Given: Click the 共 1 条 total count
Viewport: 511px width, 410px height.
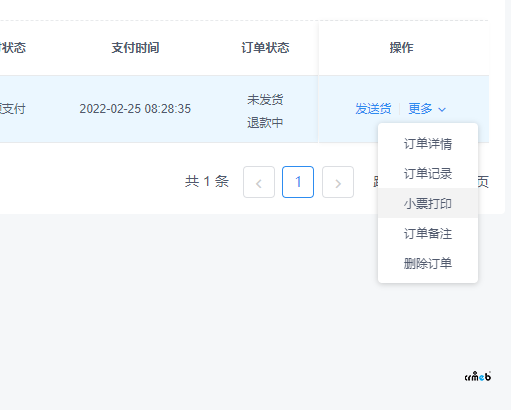Looking at the screenshot, I should pos(207,182).
